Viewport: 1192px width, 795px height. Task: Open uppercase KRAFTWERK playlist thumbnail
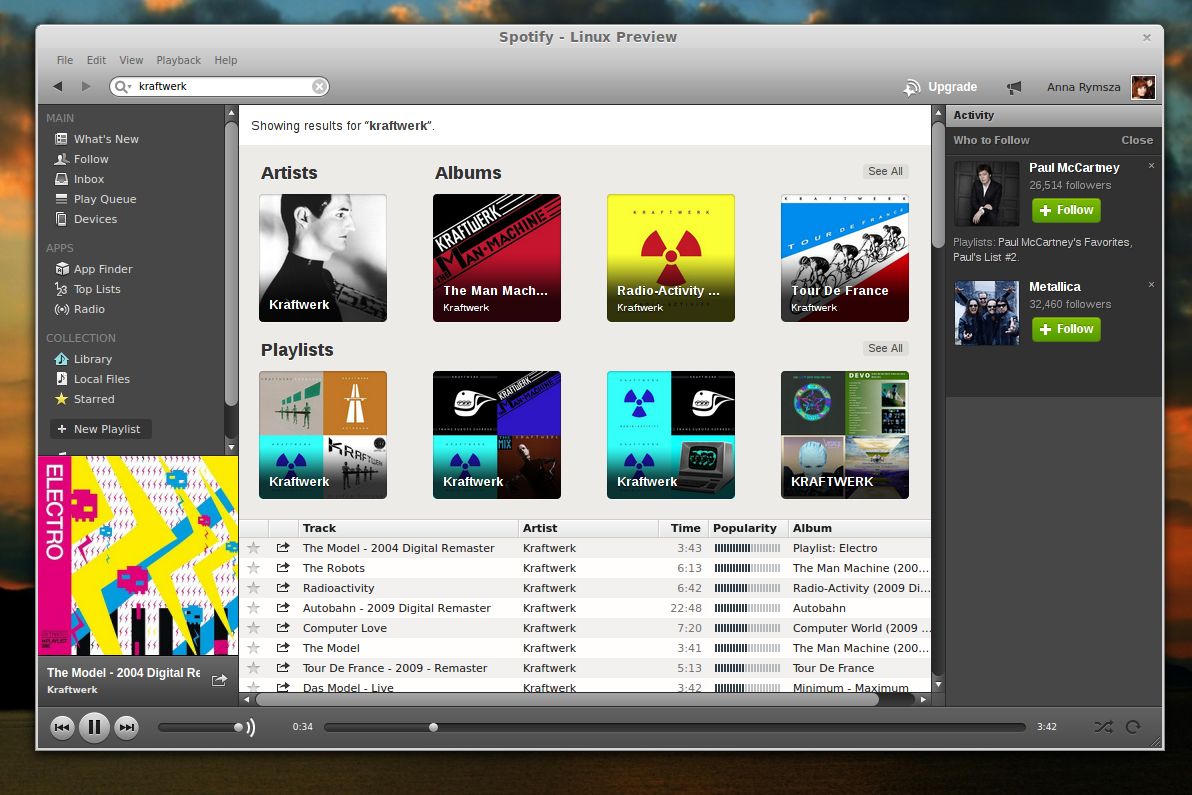pos(845,435)
